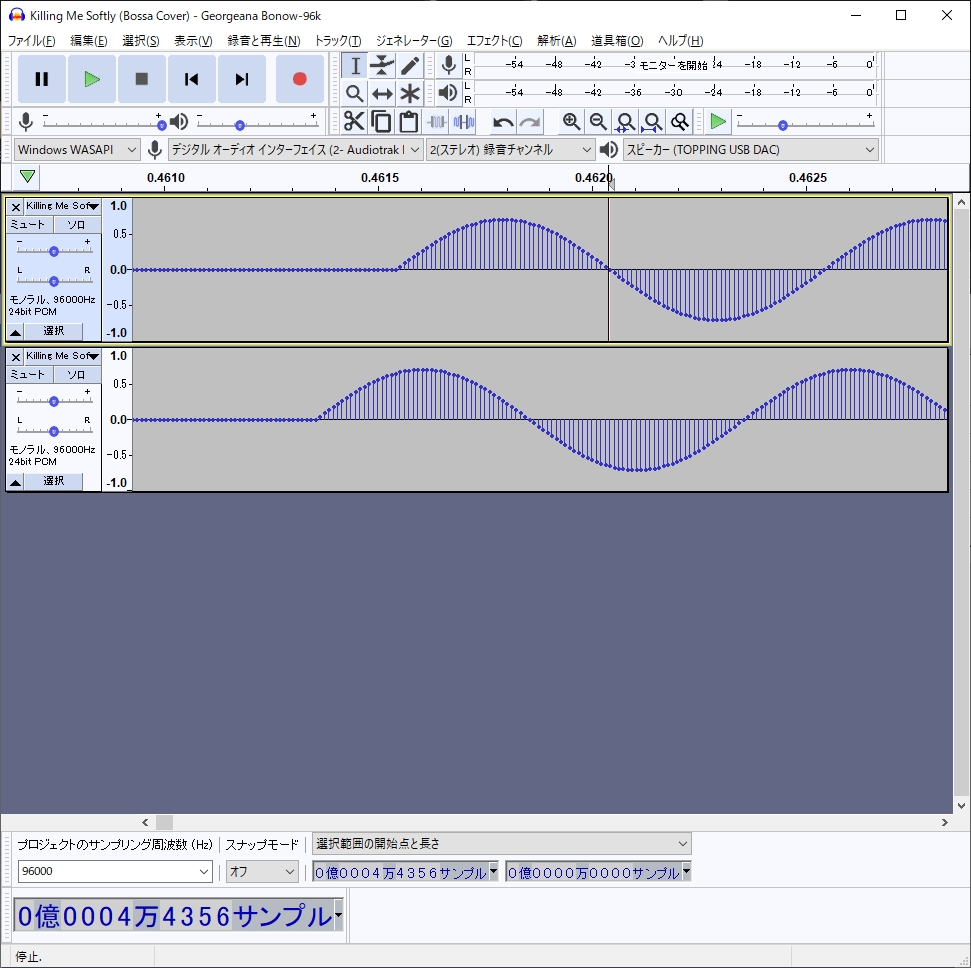The height and width of the screenshot is (968, 971).
Task: Close the second track with its X
Action: pos(15,356)
